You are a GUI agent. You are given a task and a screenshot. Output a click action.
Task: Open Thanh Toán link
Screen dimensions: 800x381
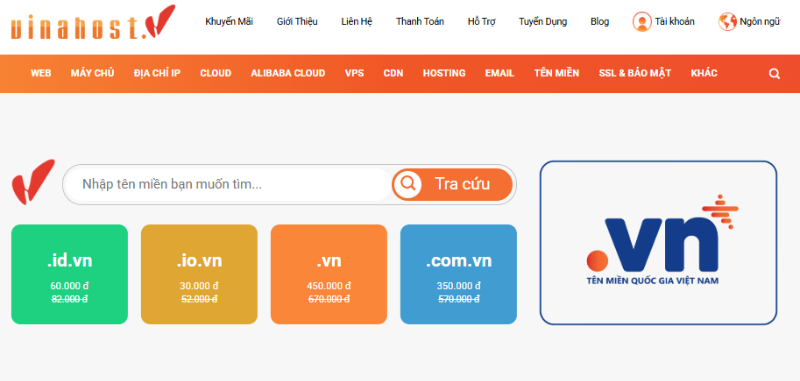click(x=420, y=22)
